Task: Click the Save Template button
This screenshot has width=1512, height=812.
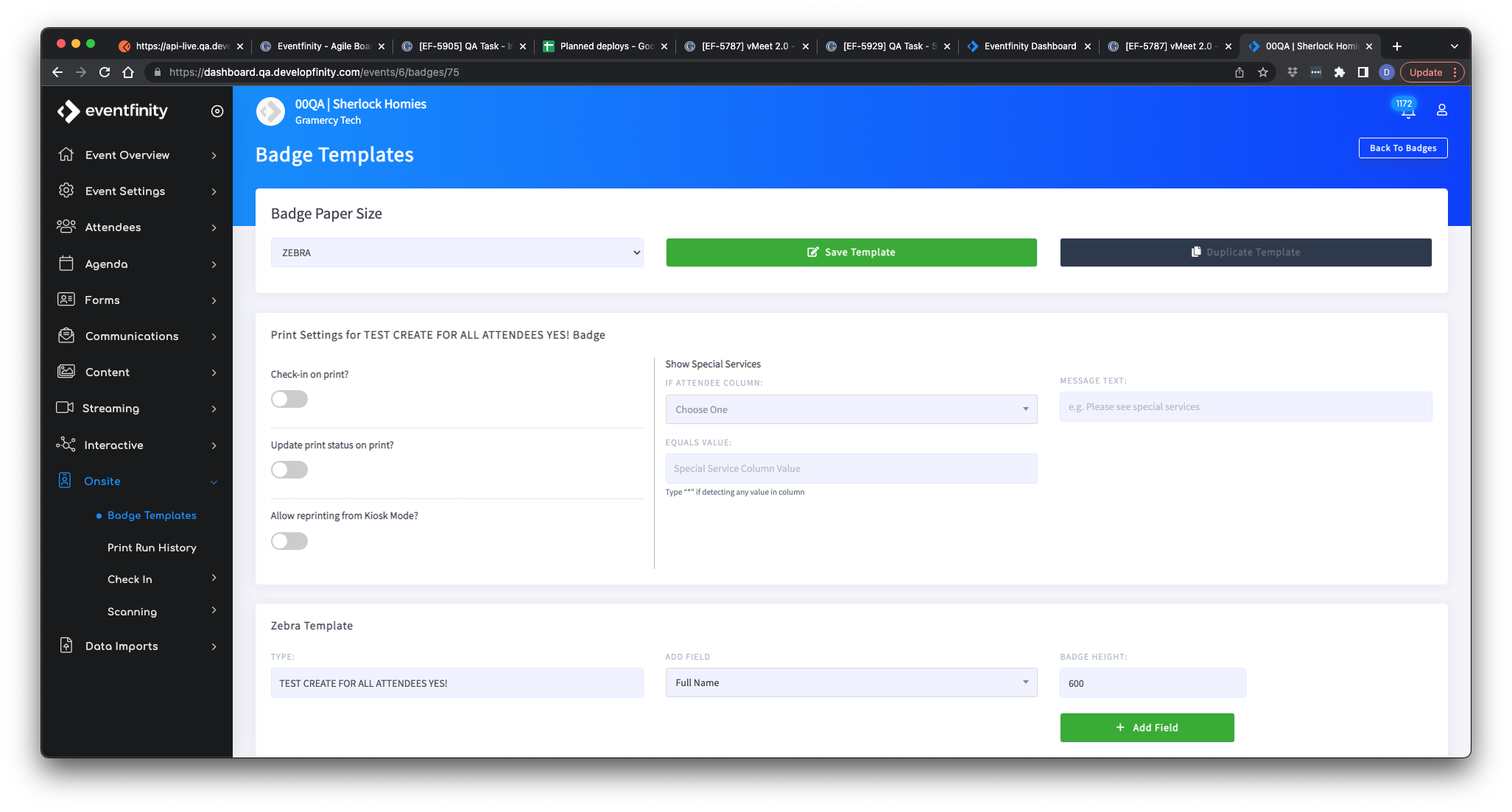Action: pos(851,253)
